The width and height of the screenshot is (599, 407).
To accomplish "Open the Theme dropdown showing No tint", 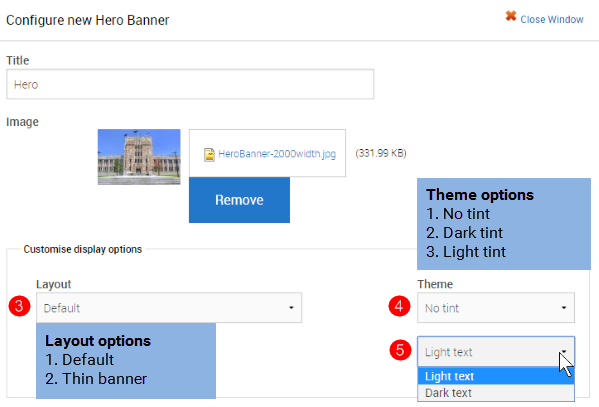I will tap(495, 308).
